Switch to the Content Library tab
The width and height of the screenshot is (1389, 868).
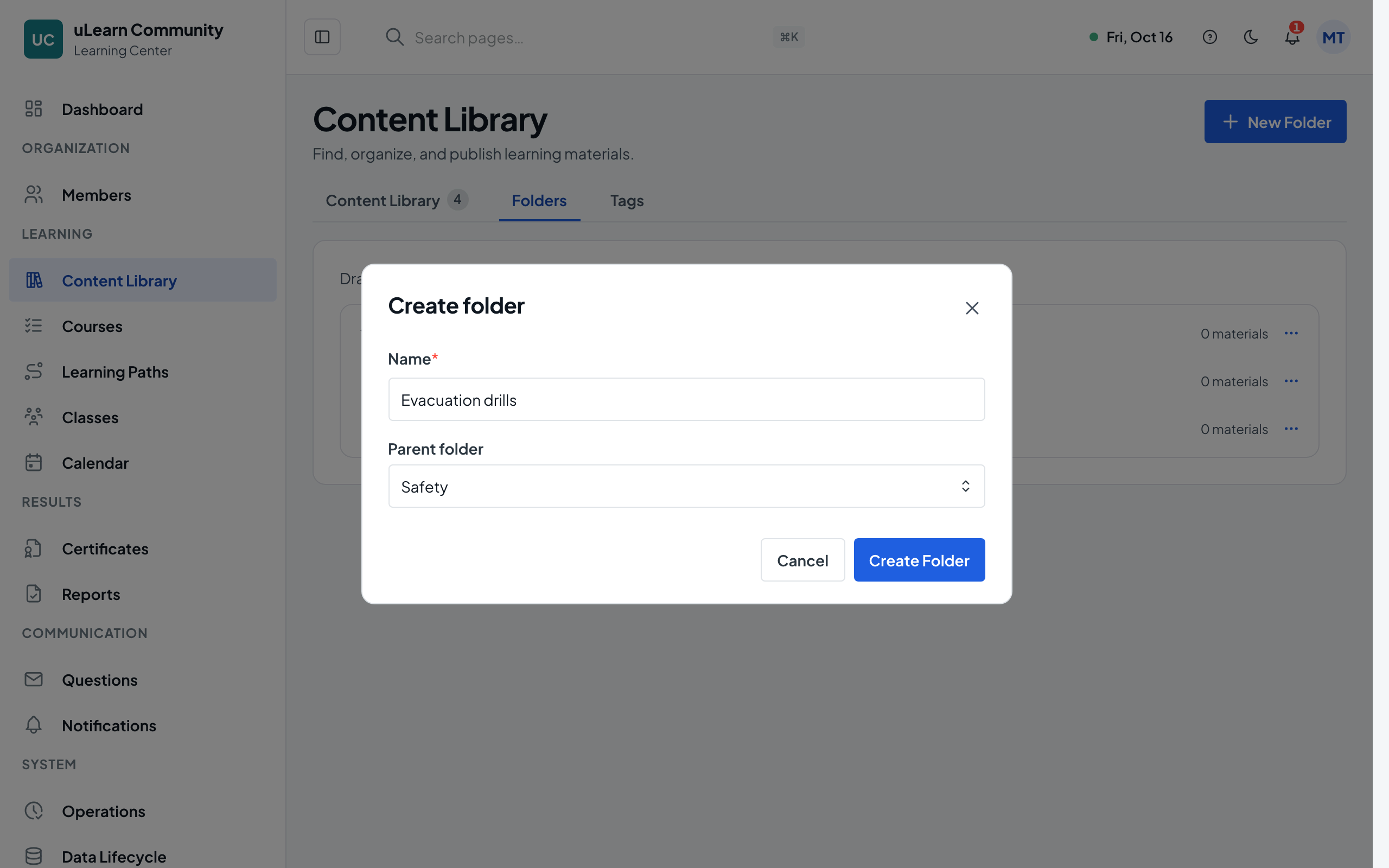click(x=397, y=200)
